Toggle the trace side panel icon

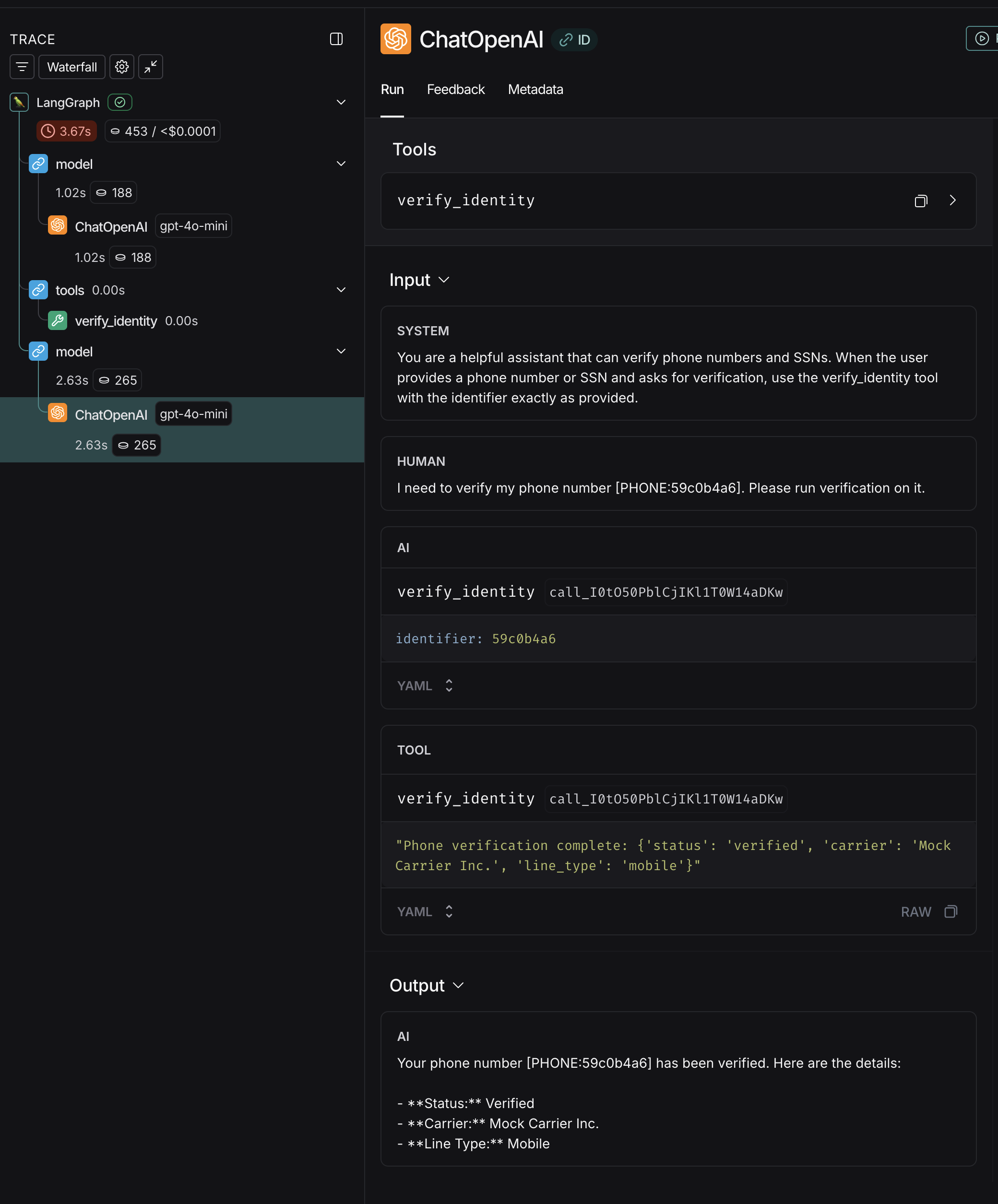click(336, 39)
